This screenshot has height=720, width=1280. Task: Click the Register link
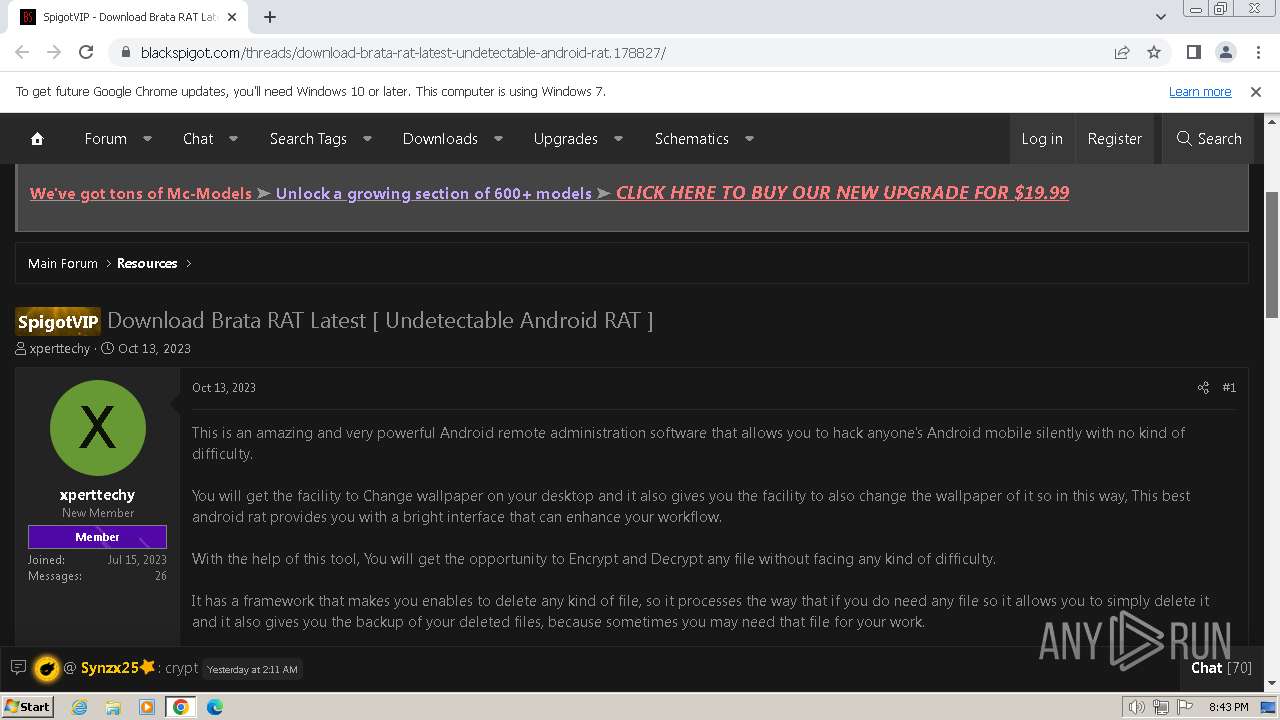point(1114,139)
